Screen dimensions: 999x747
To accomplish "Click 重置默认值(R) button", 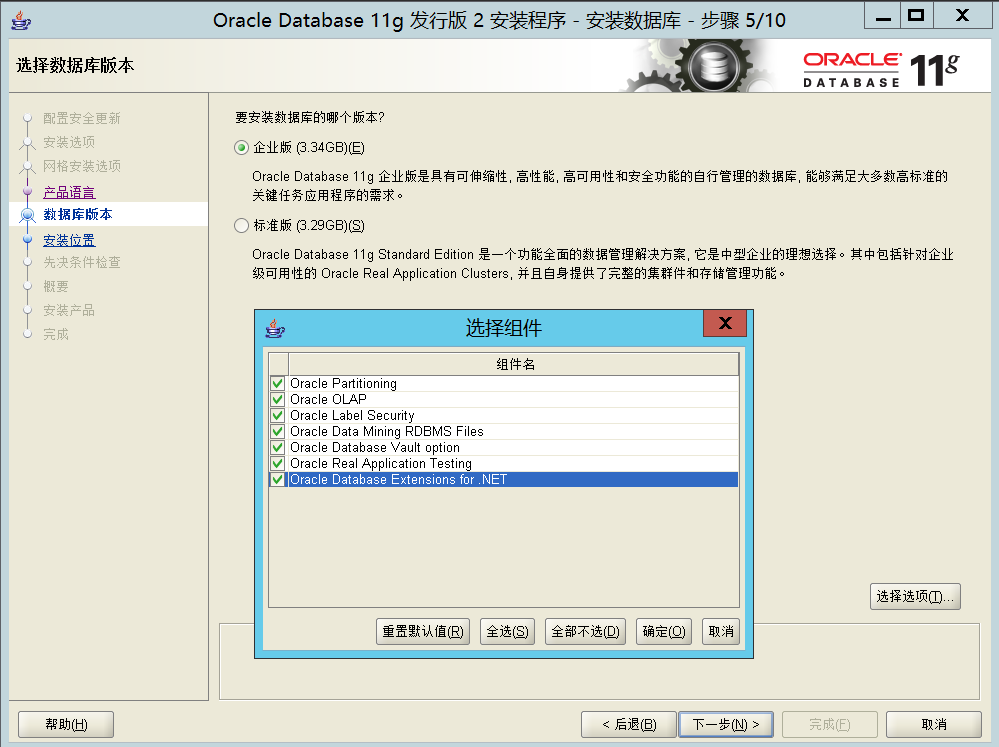I will pos(423,632).
